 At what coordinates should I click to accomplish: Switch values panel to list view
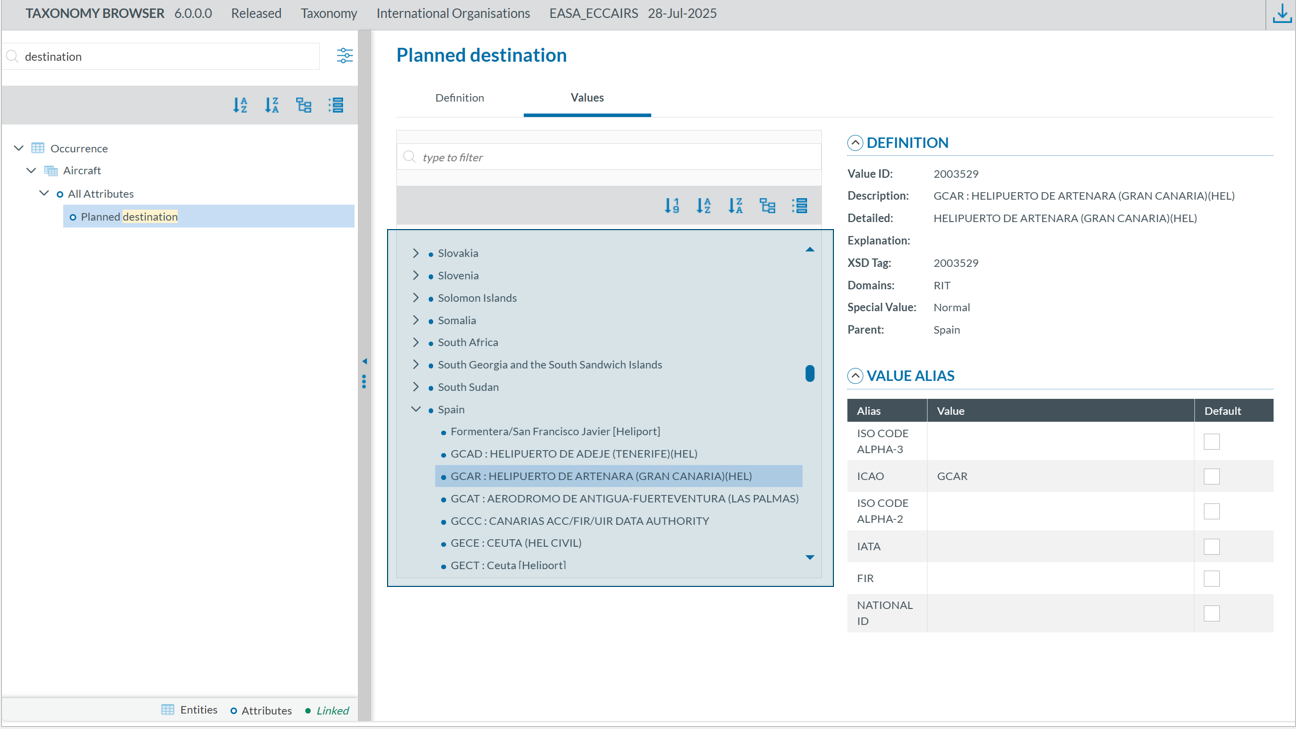(x=800, y=206)
